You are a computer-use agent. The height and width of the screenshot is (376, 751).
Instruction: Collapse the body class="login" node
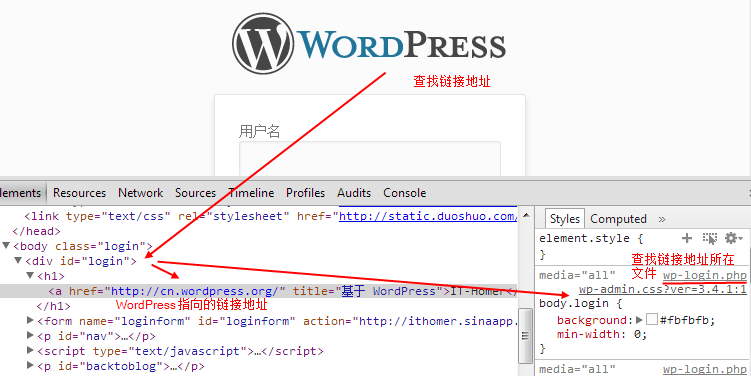pos(6,246)
